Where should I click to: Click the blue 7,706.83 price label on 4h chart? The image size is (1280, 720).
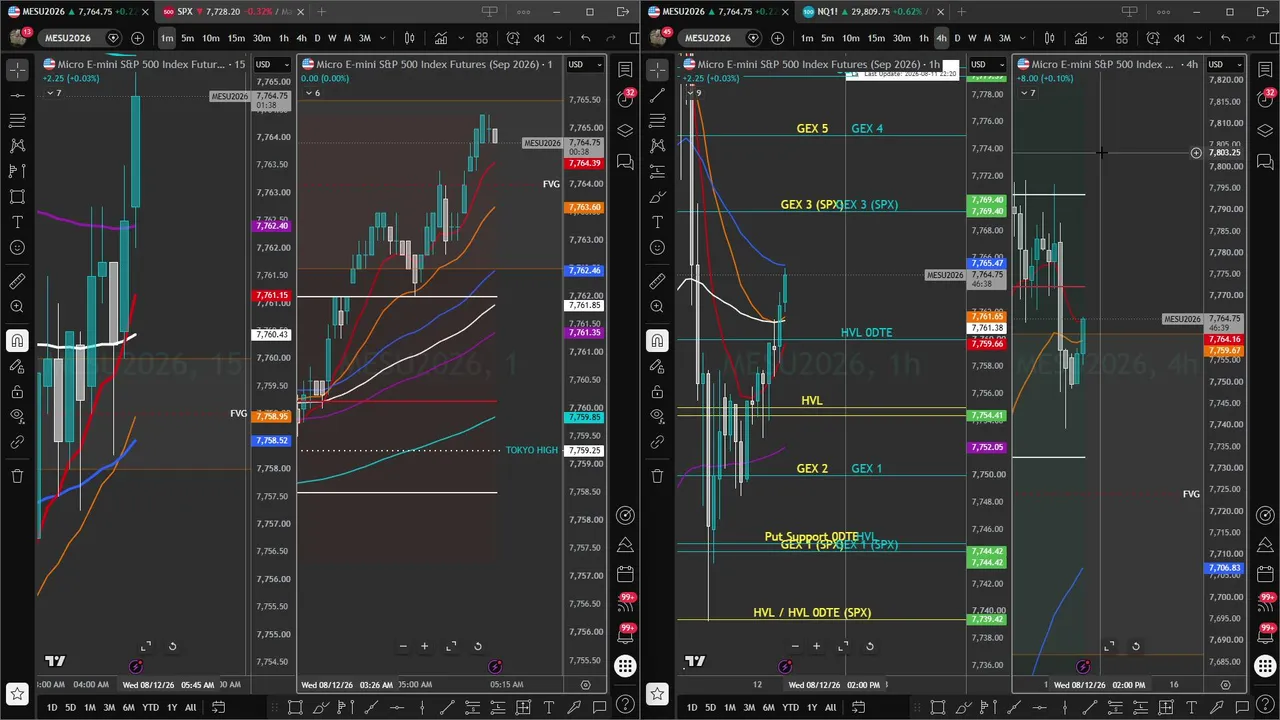point(1224,568)
